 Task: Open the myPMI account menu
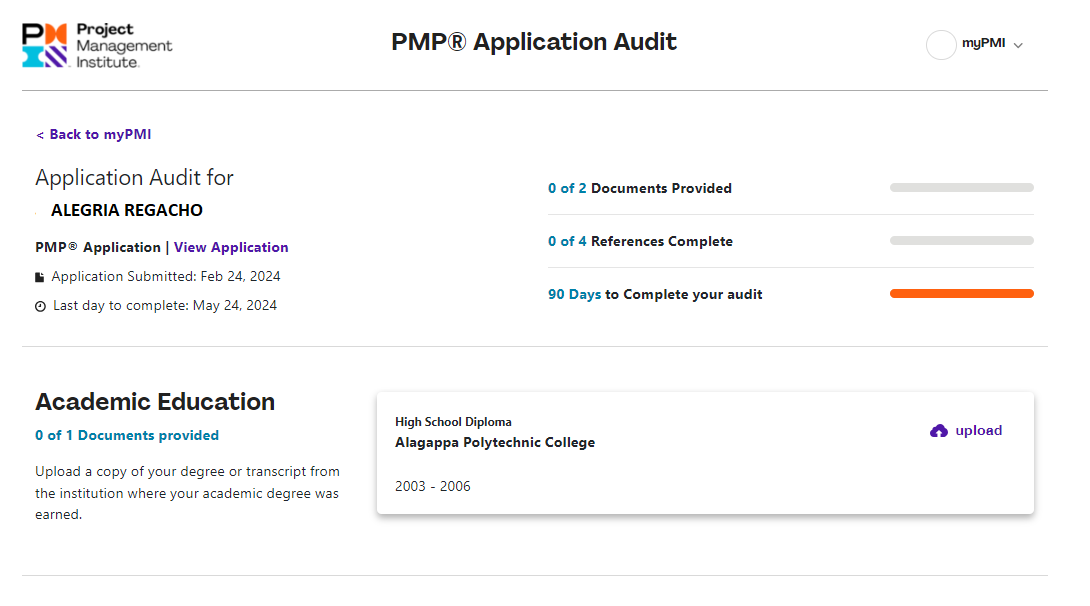pos(983,44)
